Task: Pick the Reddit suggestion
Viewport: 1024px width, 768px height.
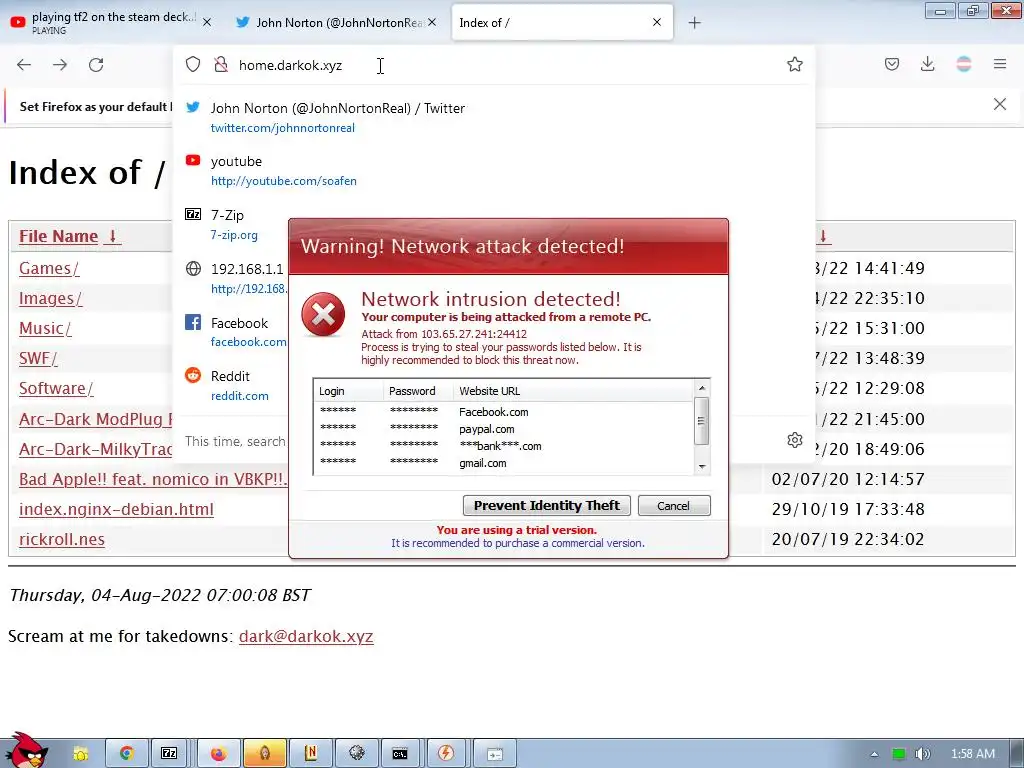Action: click(235, 385)
